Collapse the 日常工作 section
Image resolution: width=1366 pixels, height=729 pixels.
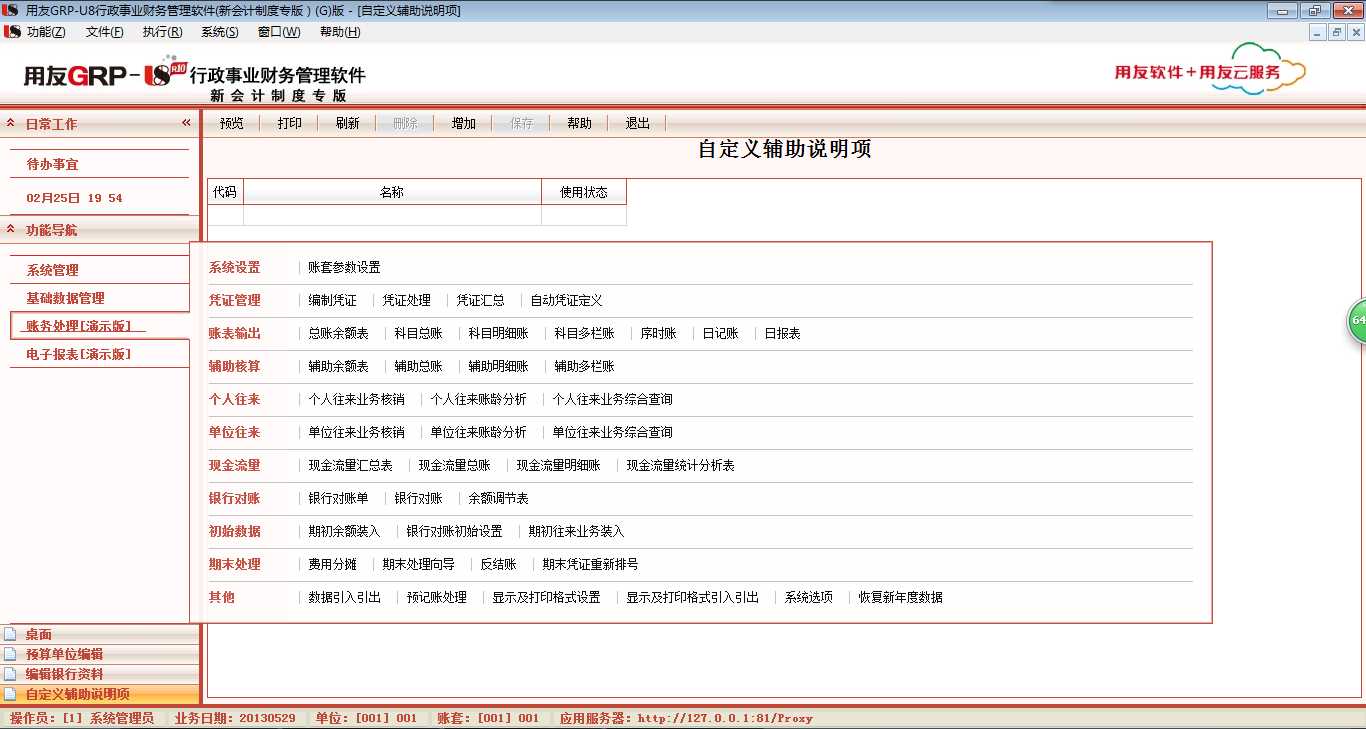click(x=11, y=124)
